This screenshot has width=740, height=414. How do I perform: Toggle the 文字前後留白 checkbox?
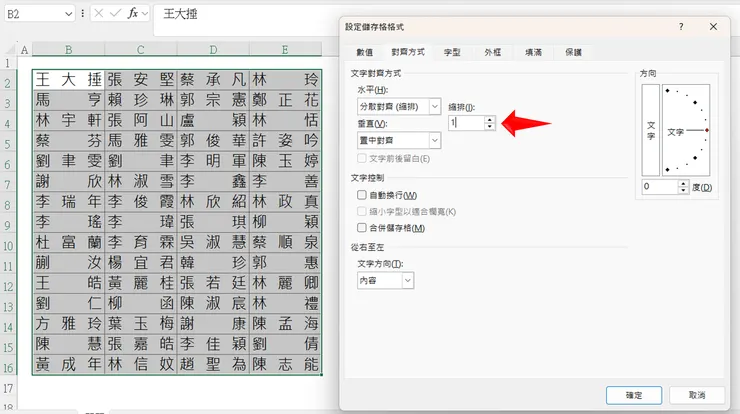(x=362, y=158)
